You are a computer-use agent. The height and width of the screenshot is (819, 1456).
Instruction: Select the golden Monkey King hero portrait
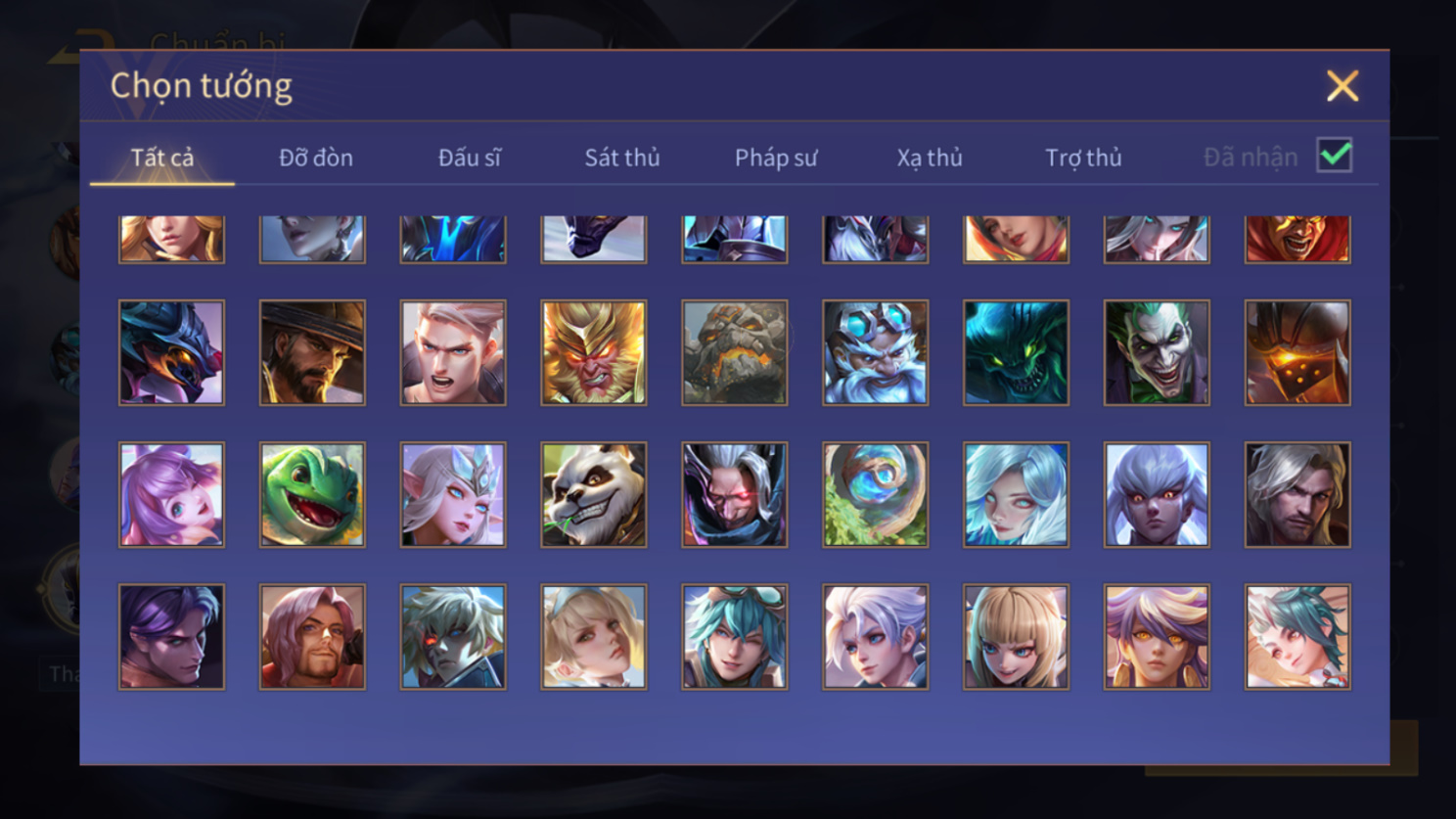coord(594,352)
